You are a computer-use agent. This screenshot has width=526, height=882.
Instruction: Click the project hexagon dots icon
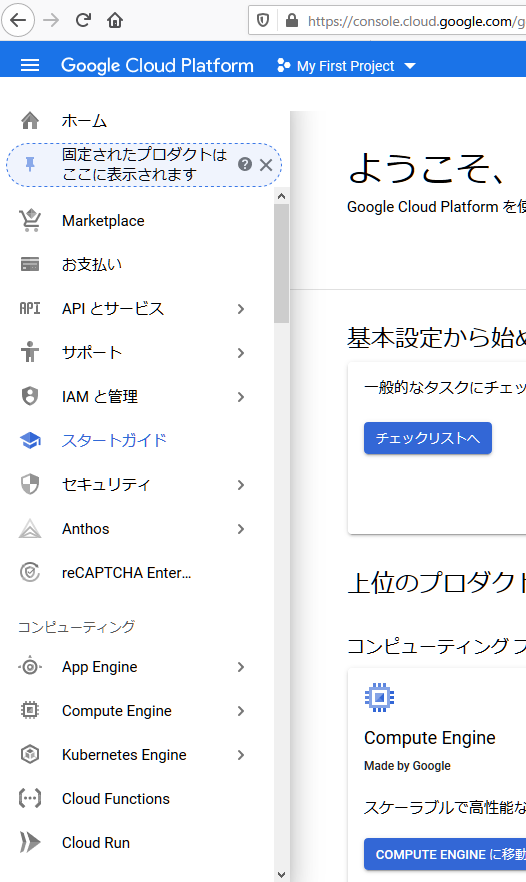pyautogui.click(x=284, y=66)
